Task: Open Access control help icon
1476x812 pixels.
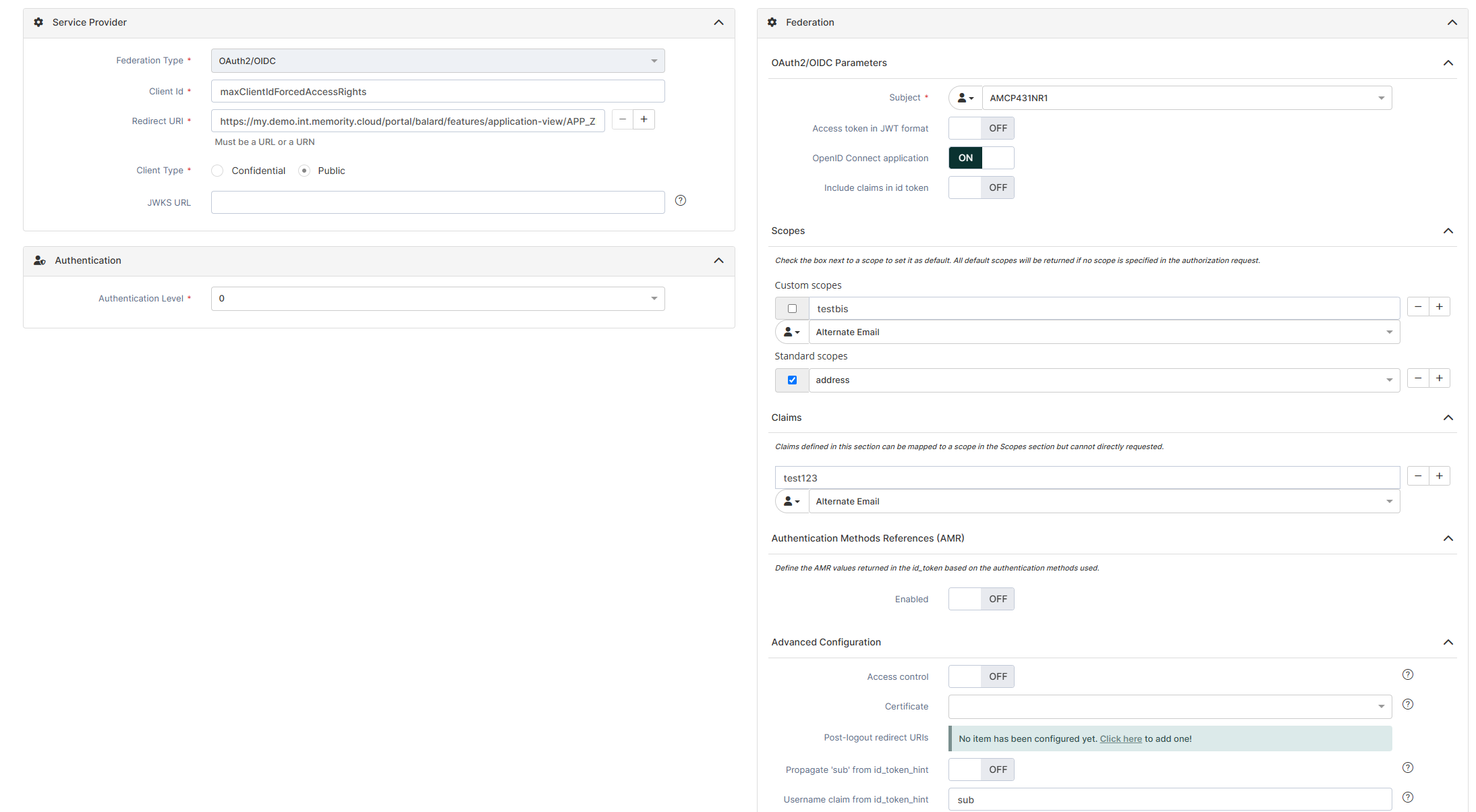Action: click(x=1408, y=674)
